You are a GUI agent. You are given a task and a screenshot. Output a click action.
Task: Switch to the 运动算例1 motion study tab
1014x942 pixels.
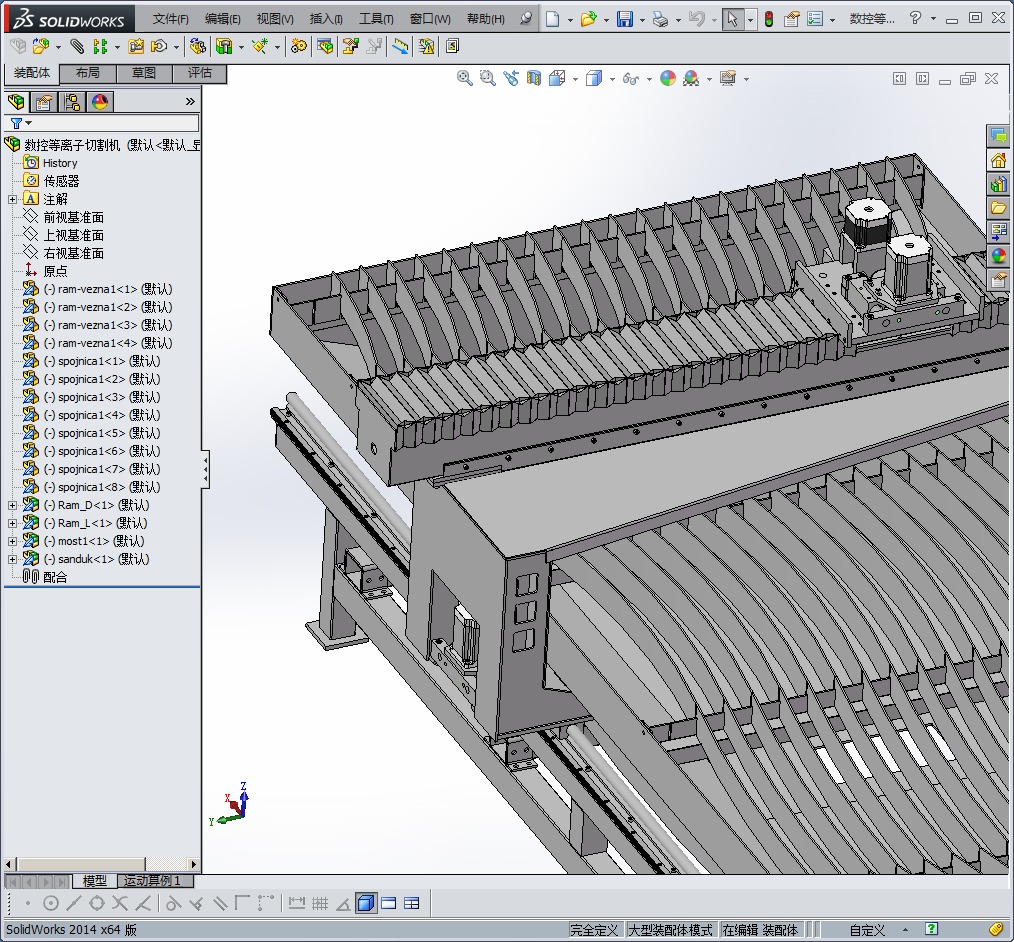152,881
